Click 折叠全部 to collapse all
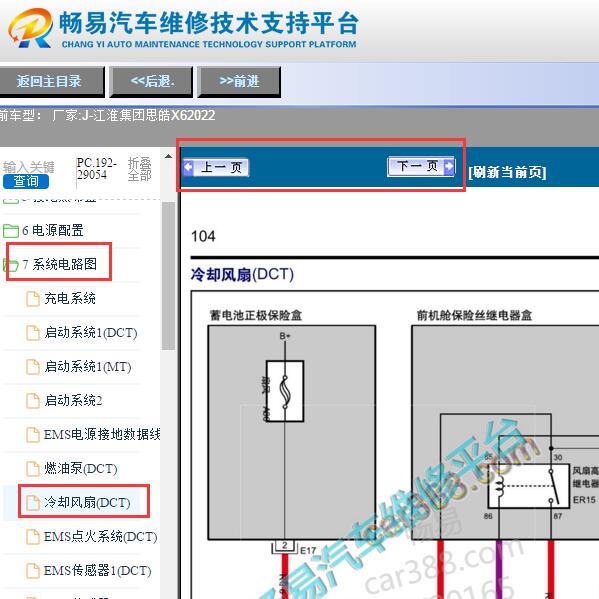Screen dimensions: 599x599 139,169
